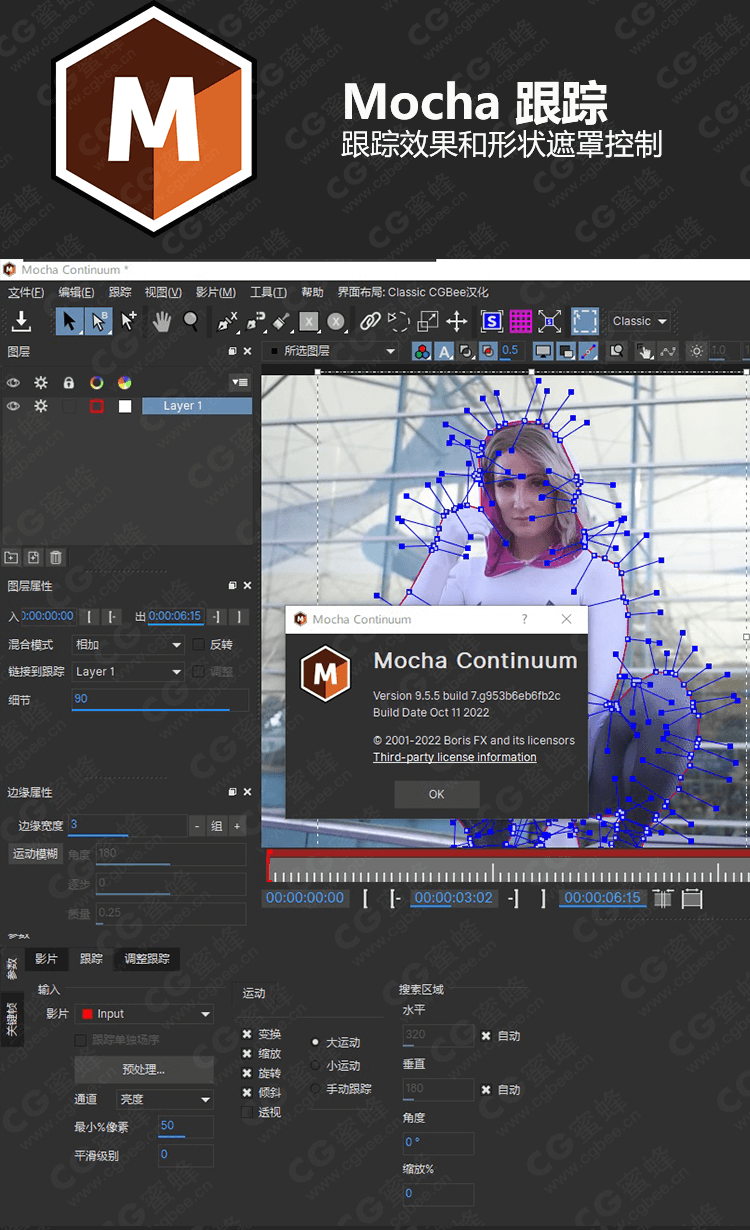Click the plus edge width button

(x=238, y=826)
